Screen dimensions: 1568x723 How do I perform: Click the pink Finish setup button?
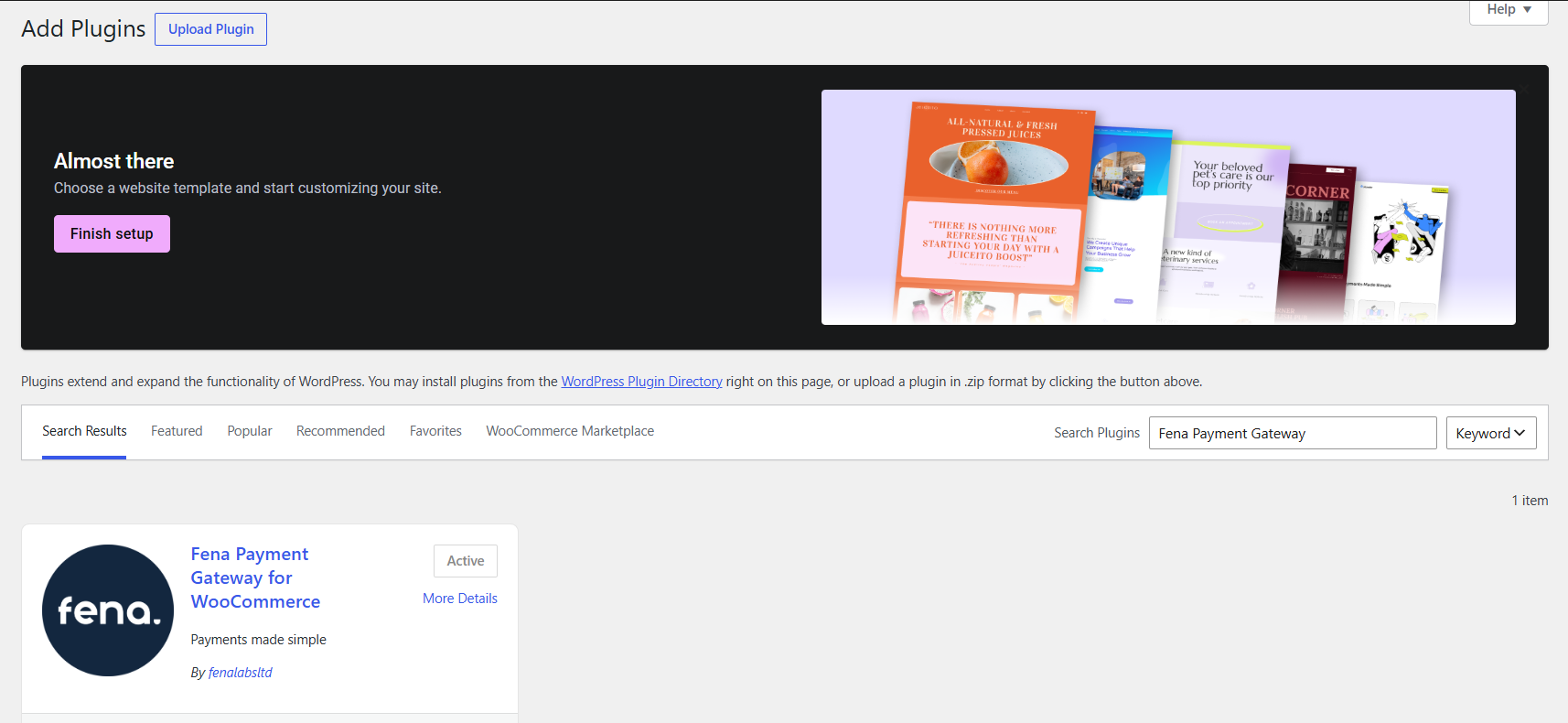pos(112,233)
